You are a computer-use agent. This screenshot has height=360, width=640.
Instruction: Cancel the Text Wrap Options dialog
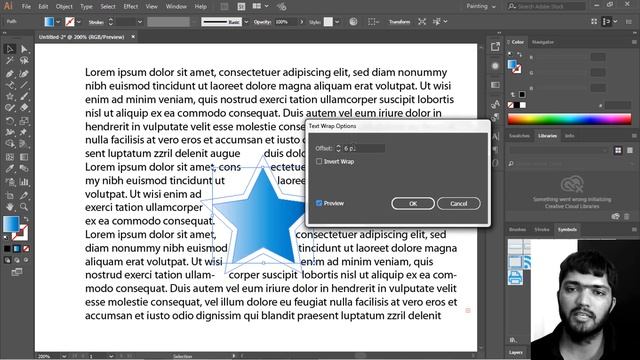pyautogui.click(x=458, y=204)
